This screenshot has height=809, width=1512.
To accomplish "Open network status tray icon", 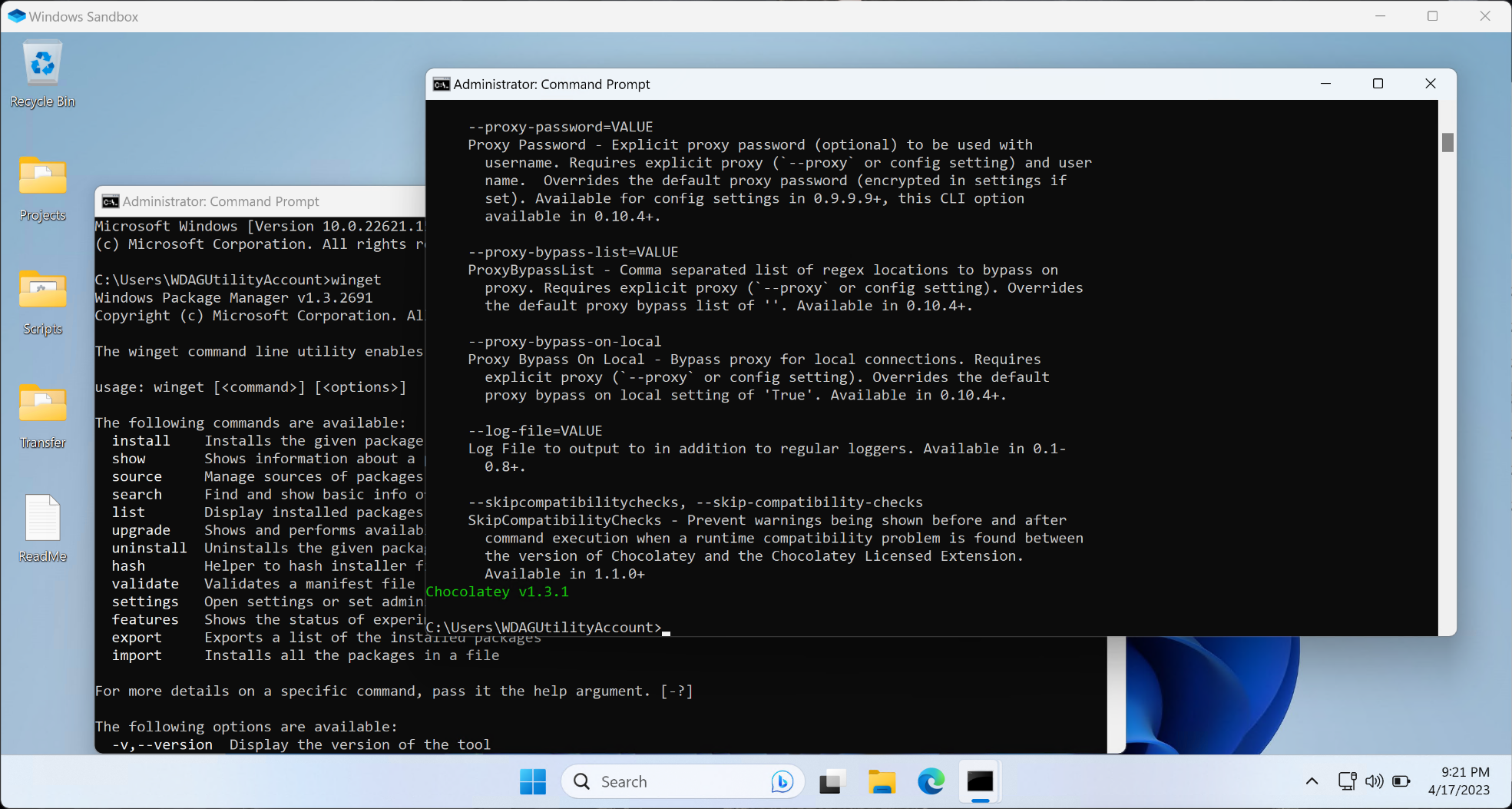I will (x=1347, y=781).
